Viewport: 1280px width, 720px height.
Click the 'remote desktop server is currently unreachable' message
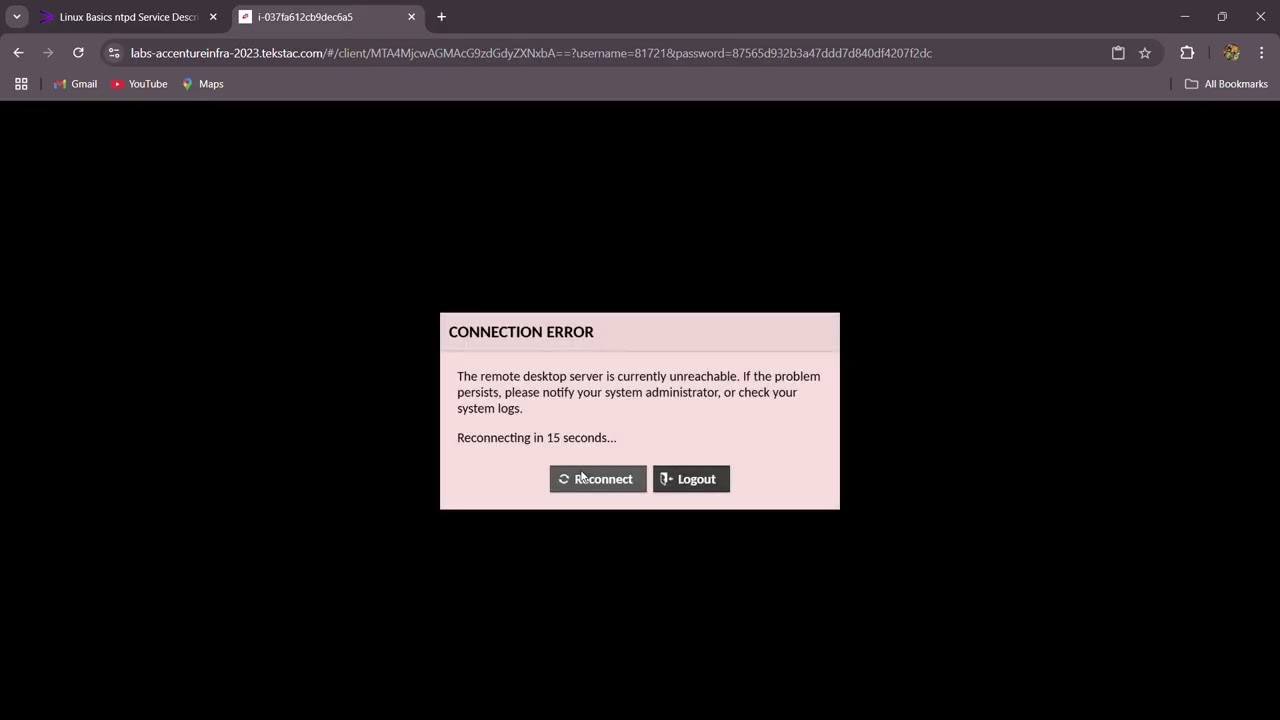(639, 392)
